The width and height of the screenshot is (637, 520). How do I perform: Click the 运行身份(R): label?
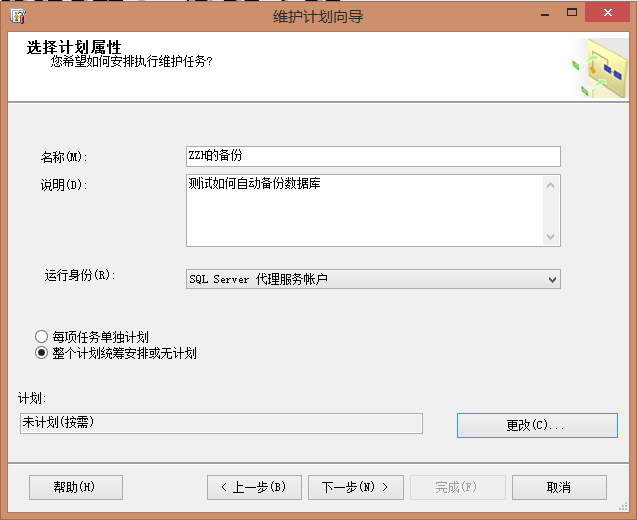[80, 275]
